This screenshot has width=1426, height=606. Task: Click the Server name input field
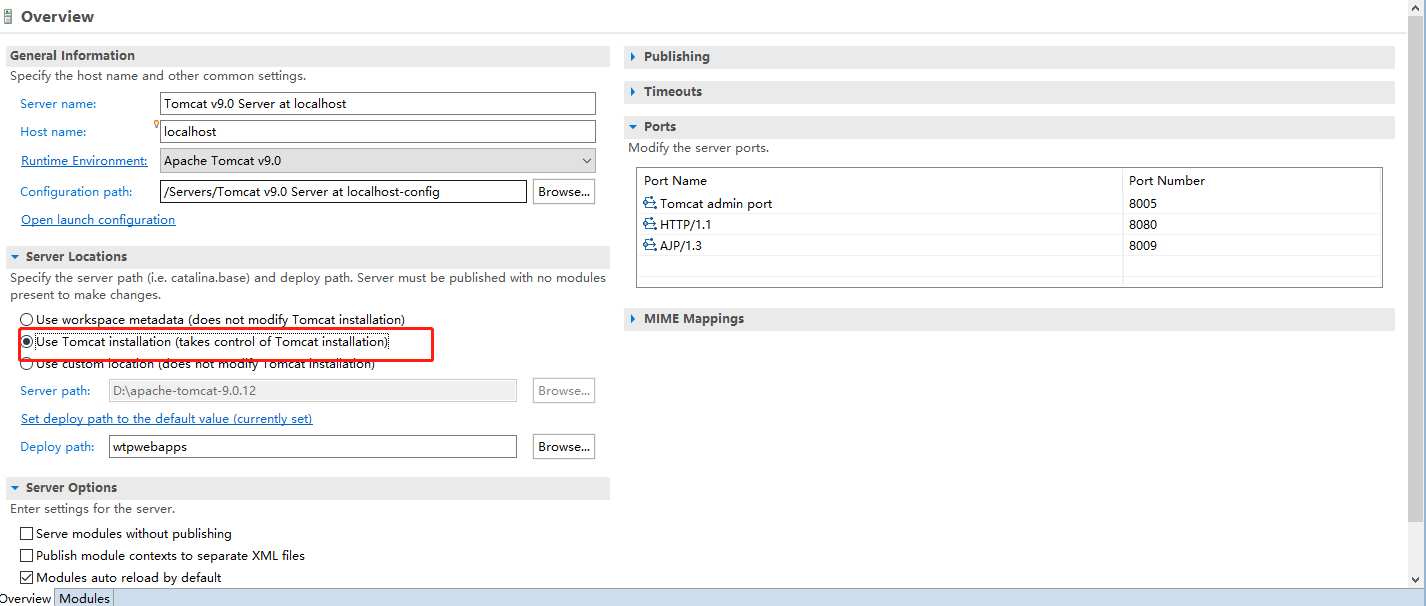pyautogui.click(x=378, y=103)
